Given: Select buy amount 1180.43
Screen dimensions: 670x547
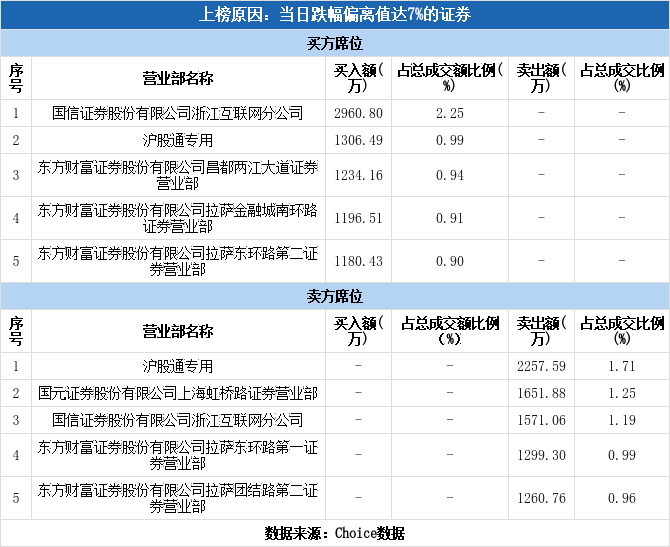Looking at the screenshot, I should tap(358, 261).
